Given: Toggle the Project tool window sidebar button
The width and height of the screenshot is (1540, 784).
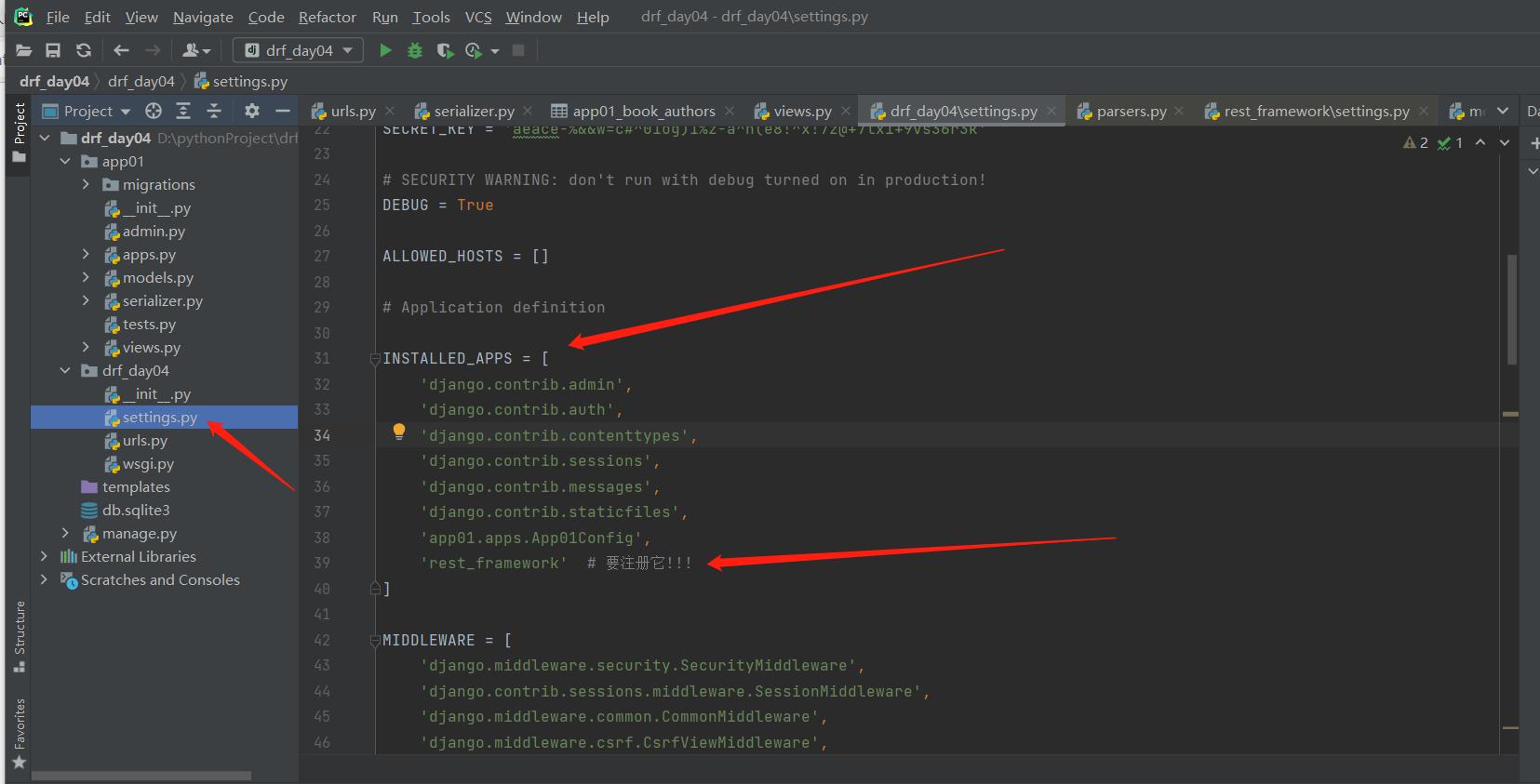Looking at the screenshot, I should (20, 132).
